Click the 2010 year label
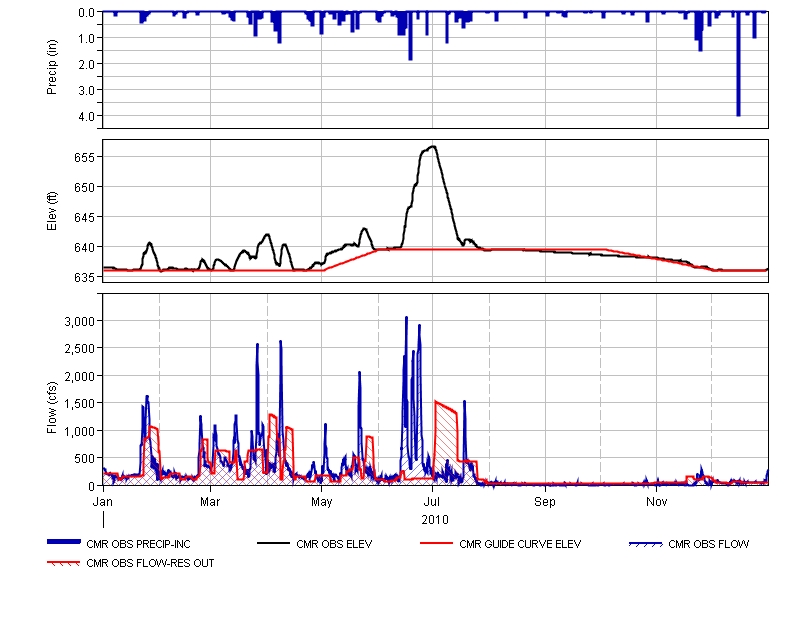Image resolution: width=800 pixels, height=627 pixels. click(435, 520)
